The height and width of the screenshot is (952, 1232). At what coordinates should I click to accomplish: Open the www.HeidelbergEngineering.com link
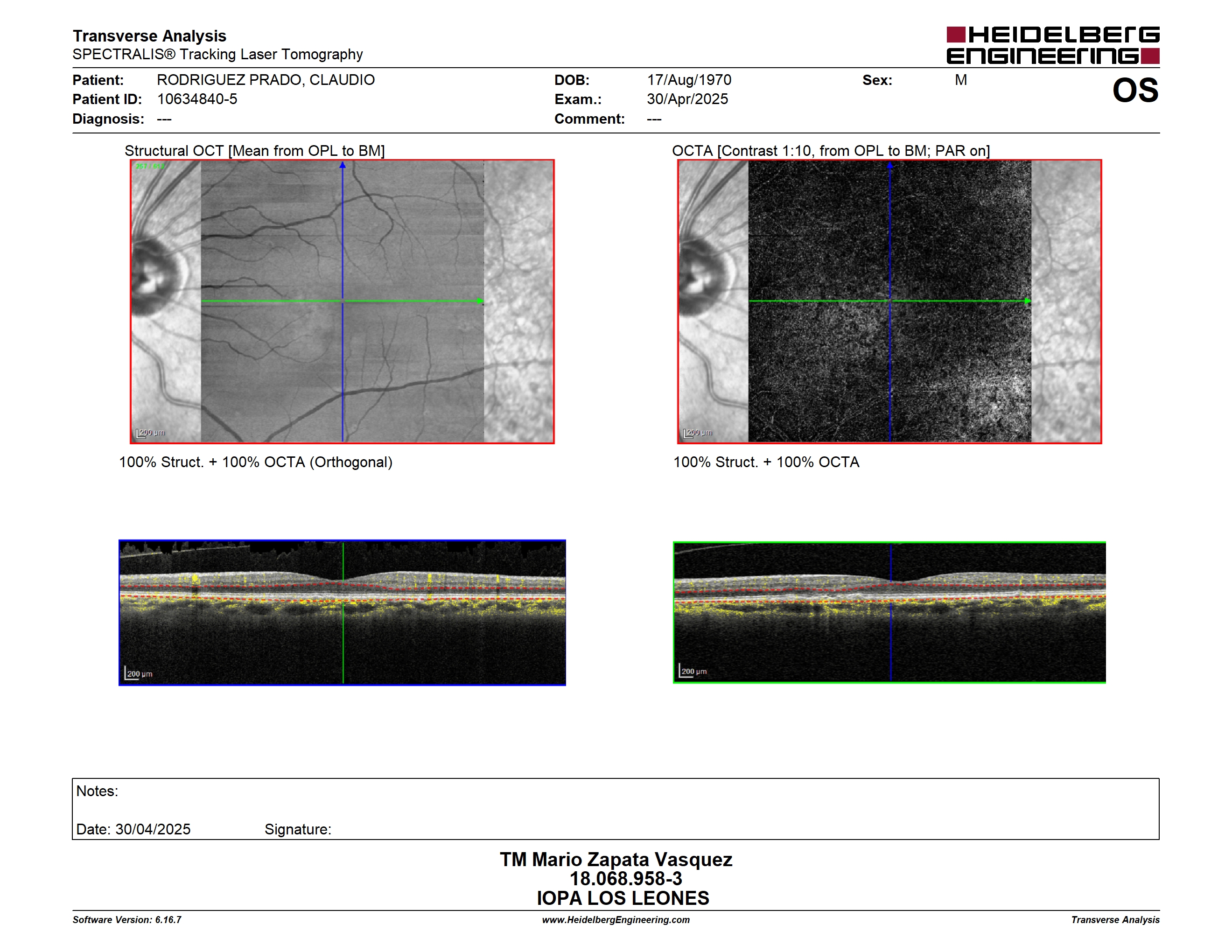(x=616, y=920)
